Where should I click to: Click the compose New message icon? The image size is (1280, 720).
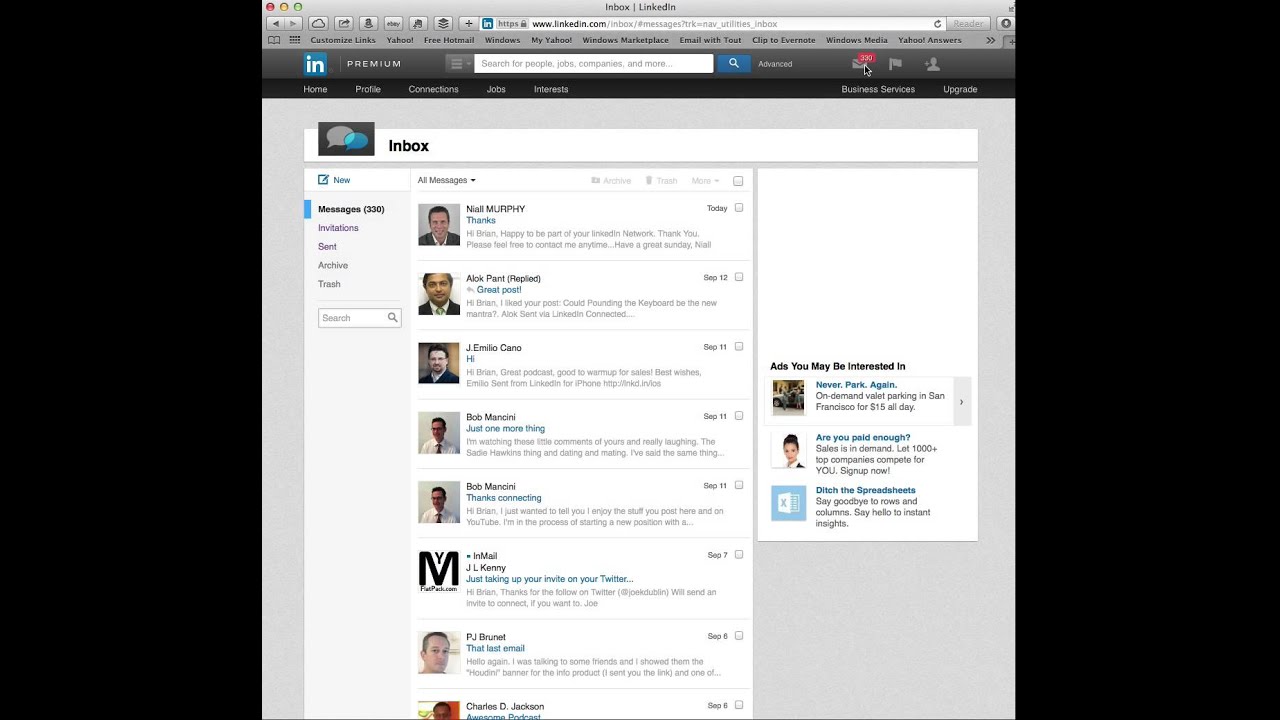(323, 180)
